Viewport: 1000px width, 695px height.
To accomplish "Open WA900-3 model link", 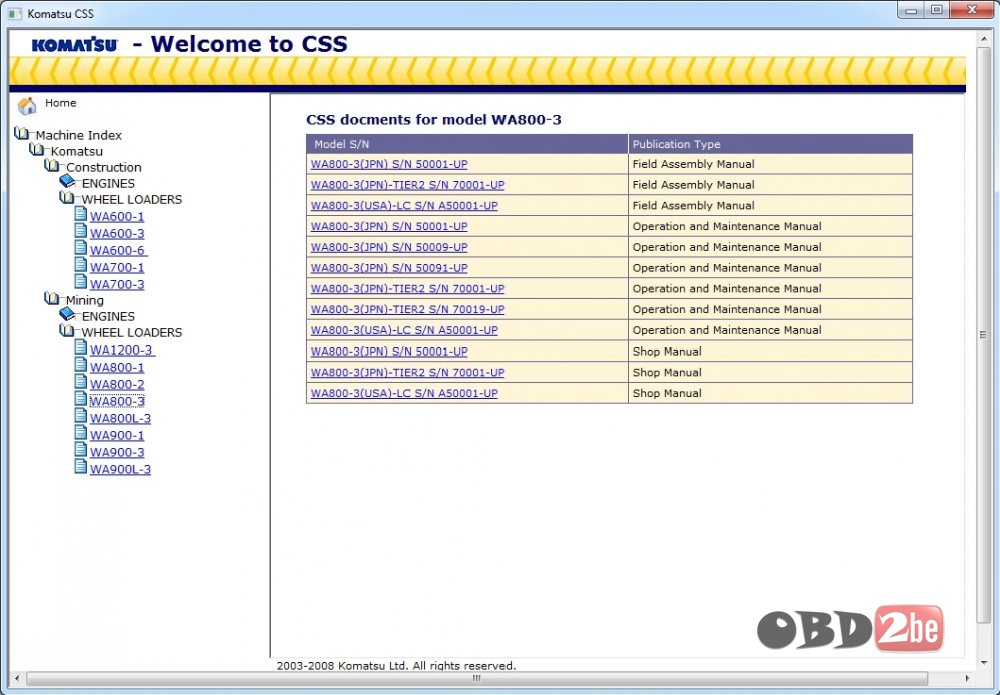I will tap(117, 452).
